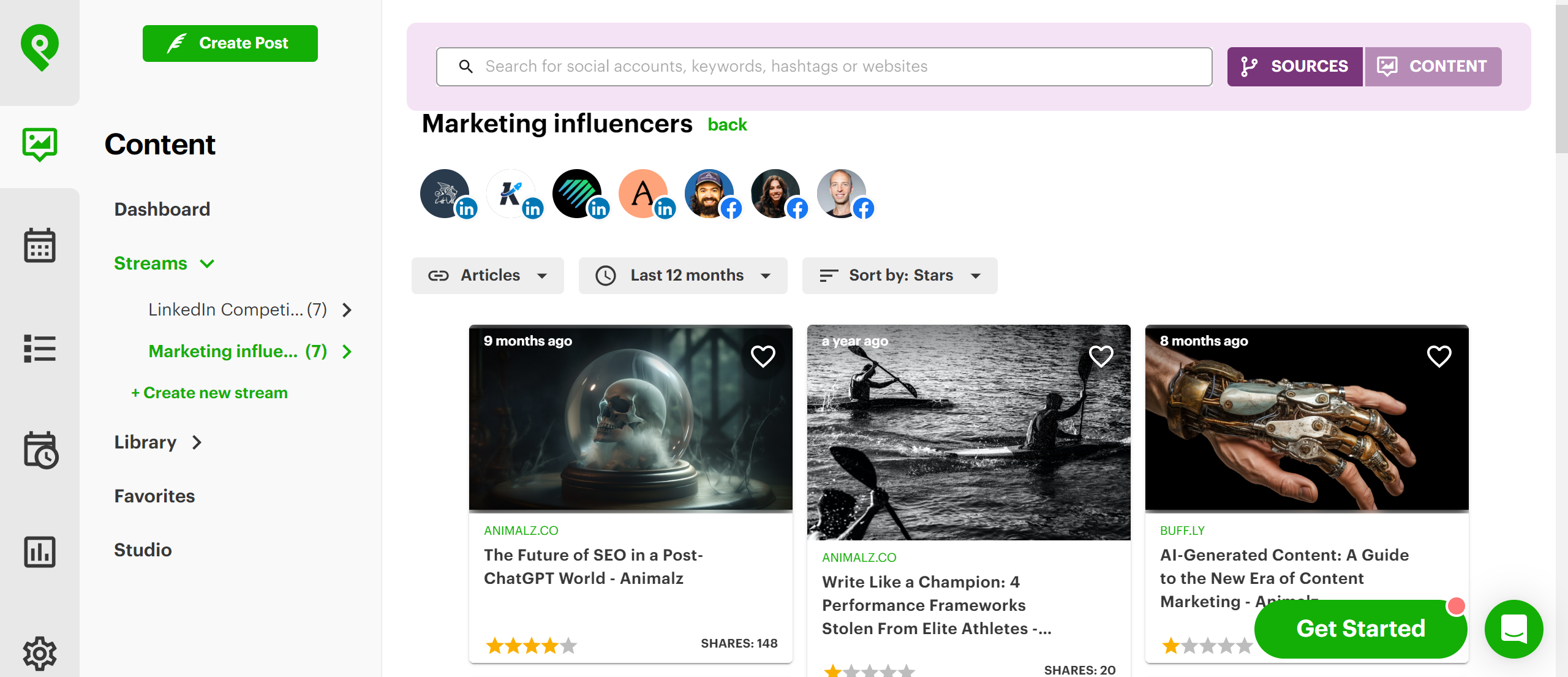Click the Create Post button
Image resolution: width=1568 pixels, height=677 pixels.
click(x=230, y=43)
